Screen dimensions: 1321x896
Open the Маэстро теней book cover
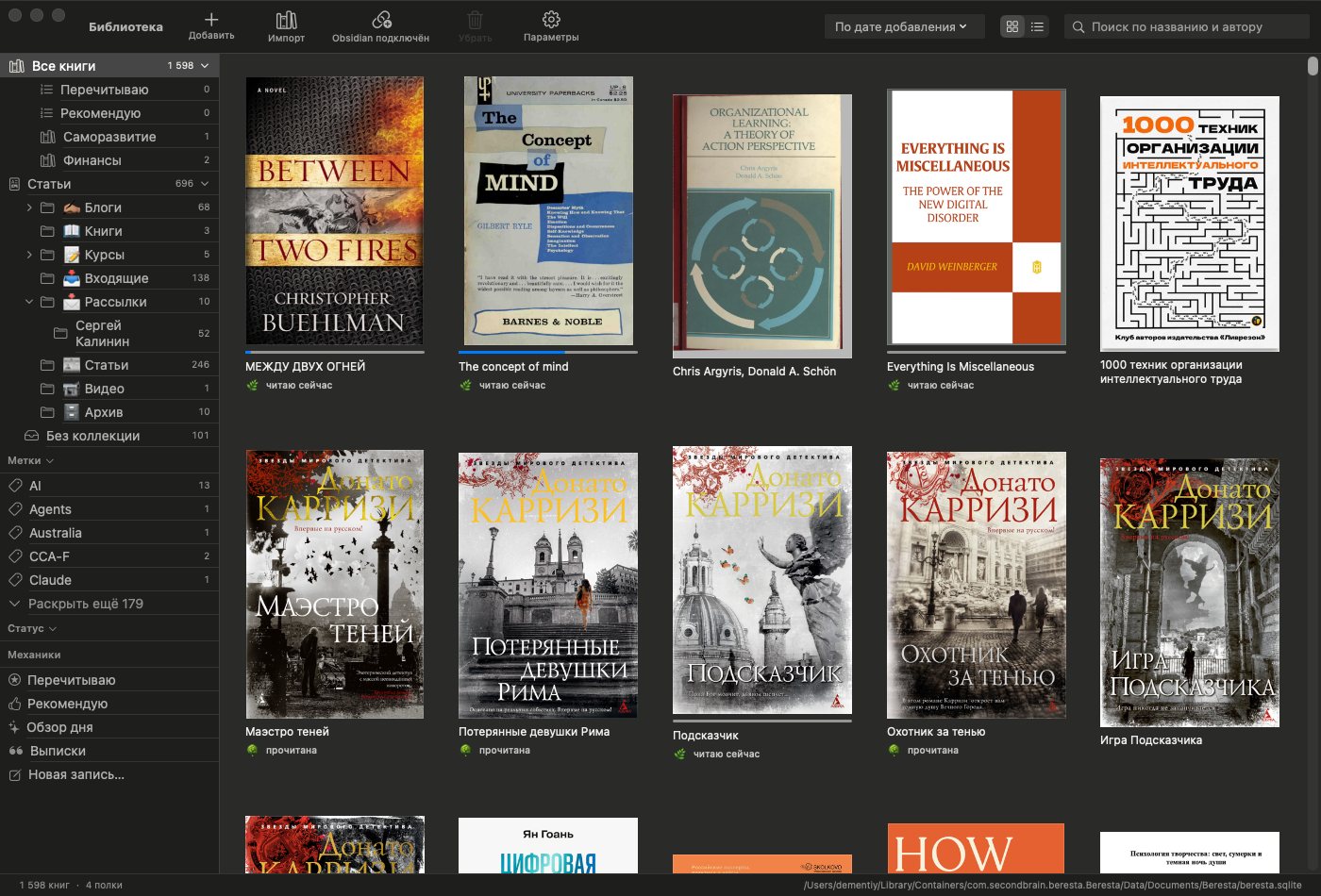click(x=335, y=584)
